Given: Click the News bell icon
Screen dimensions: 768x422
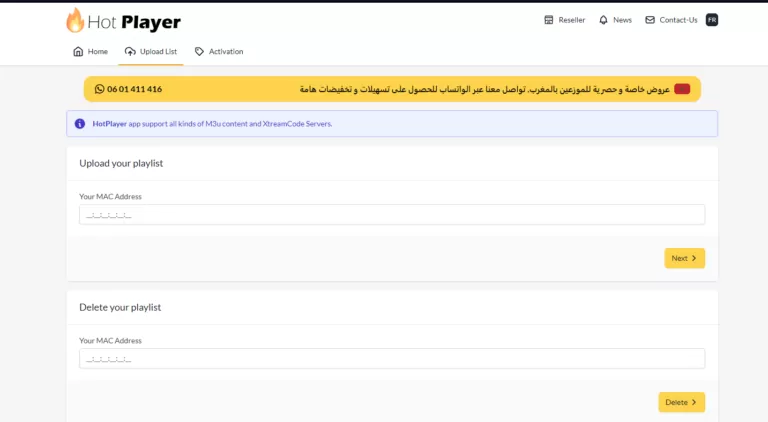Looking at the screenshot, I should pyautogui.click(x=603, y=20).
